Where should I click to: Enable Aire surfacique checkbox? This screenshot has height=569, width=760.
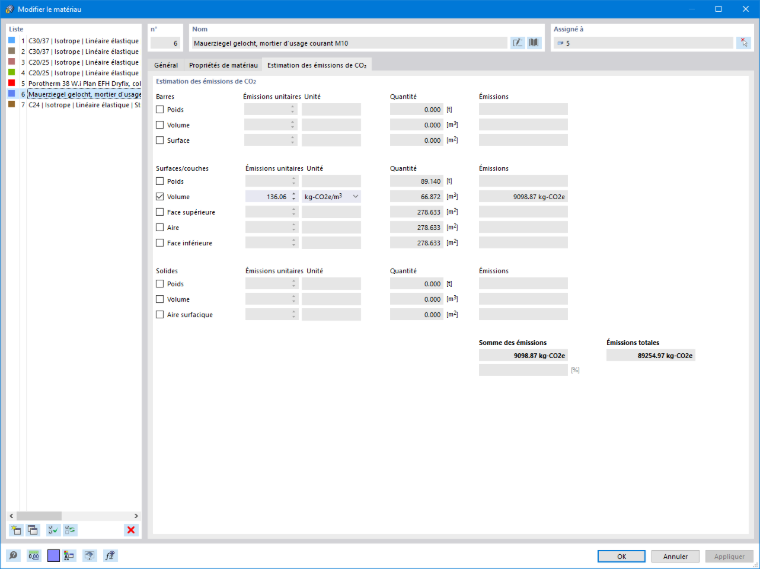coord(160,315)
